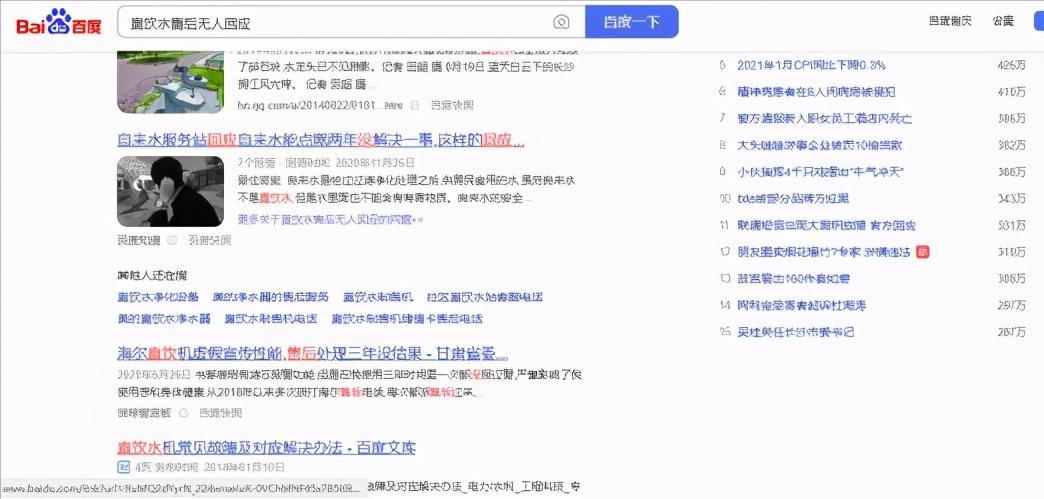1044x499 pixels.
Task: Open hot search 2021年1月CPI同比下降0.3%
Action: click(x=811, y=65)
